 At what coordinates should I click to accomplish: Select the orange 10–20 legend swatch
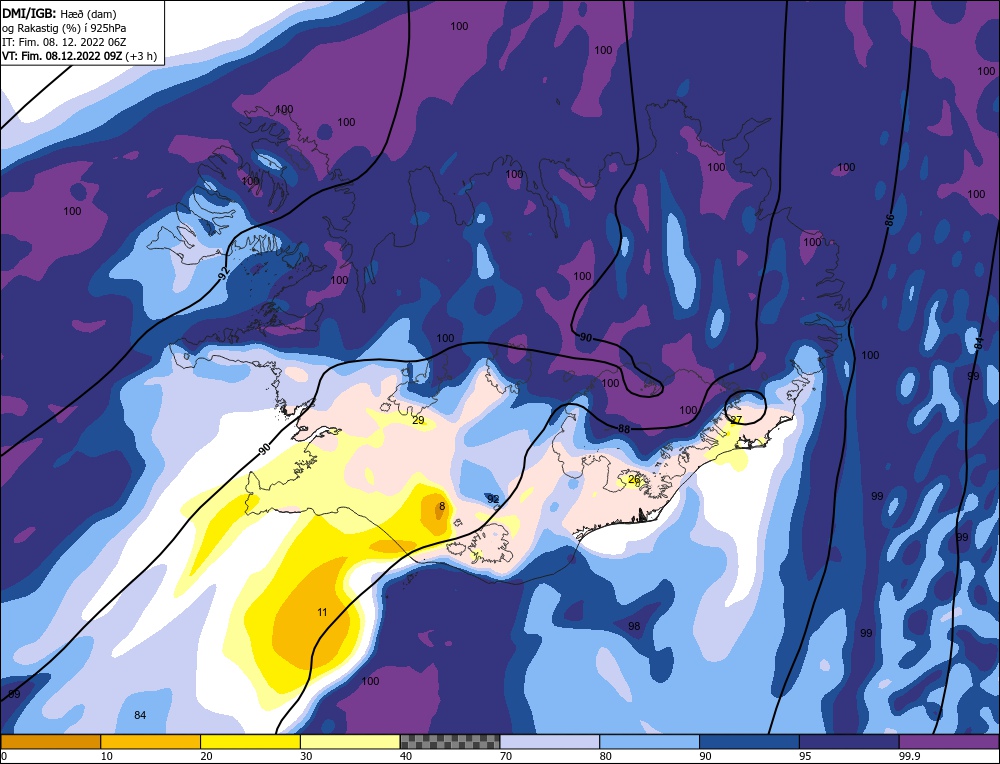click(151, 742)
